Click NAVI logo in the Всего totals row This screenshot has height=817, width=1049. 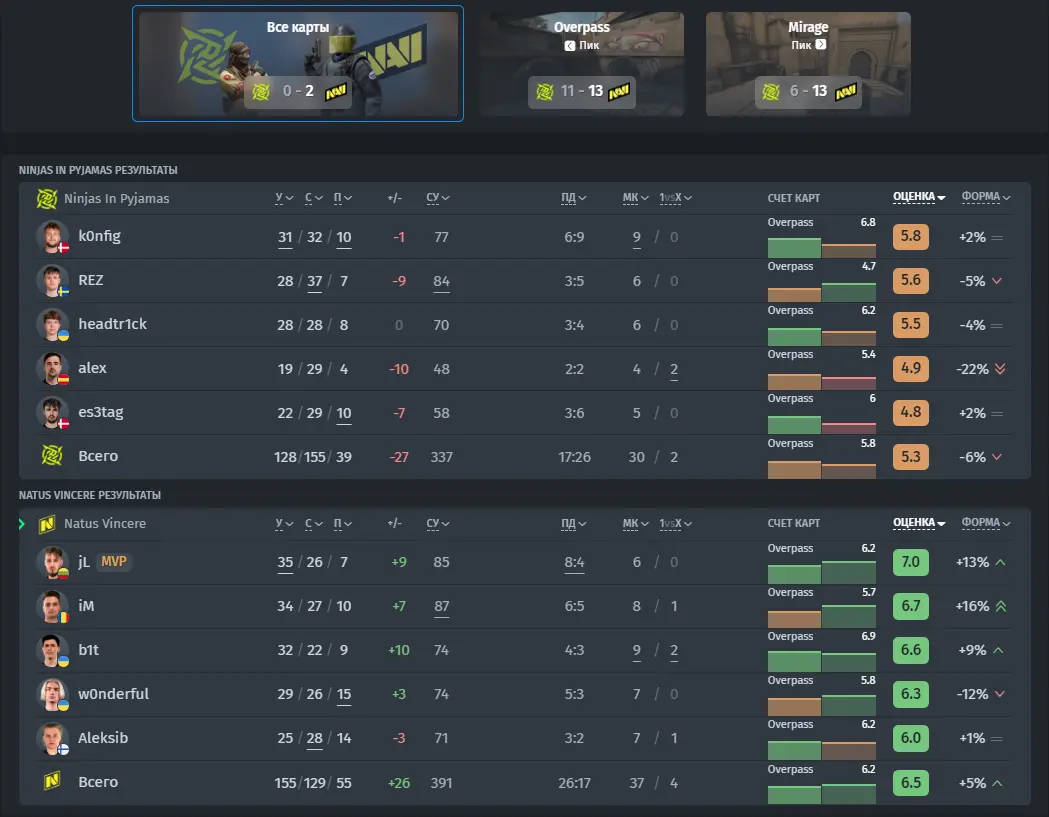(52, 781)
